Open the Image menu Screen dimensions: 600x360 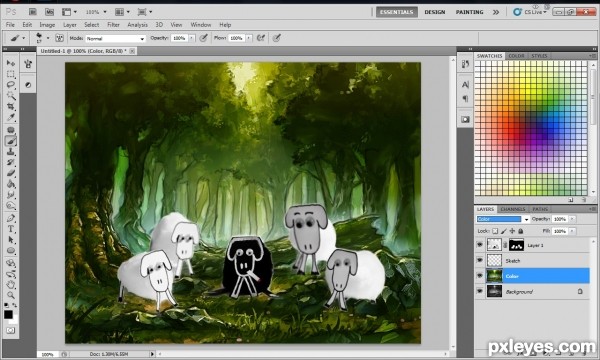(47, 24)
